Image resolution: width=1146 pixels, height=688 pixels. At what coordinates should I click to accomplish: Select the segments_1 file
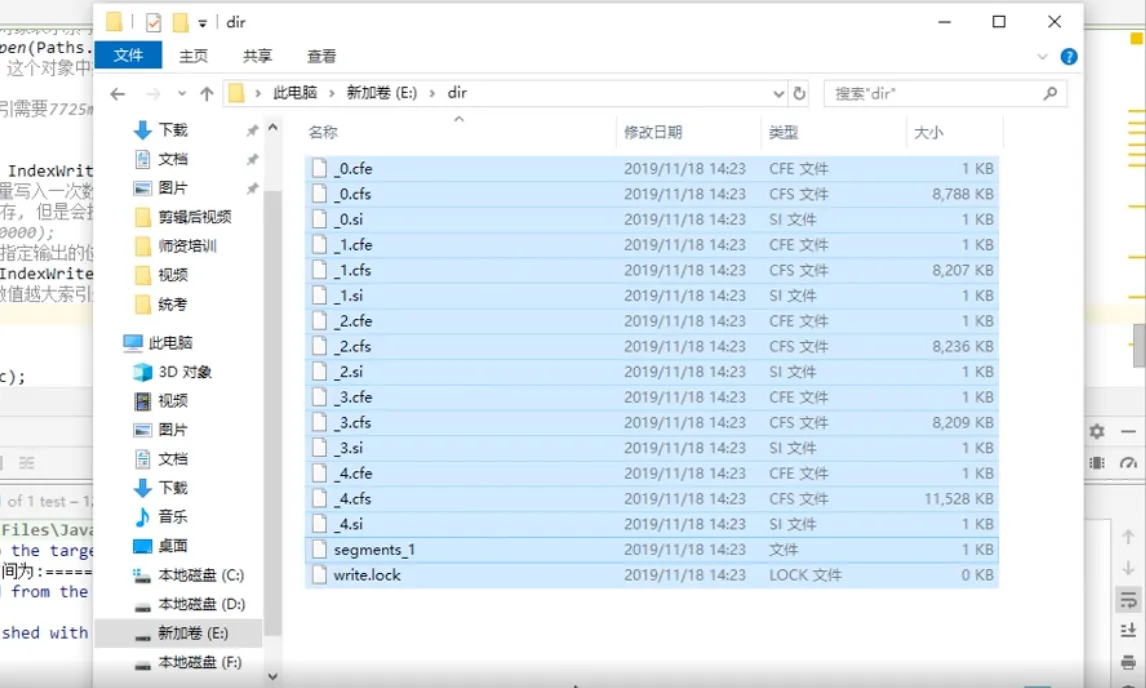pyautogui.click(x=651, y=550)
